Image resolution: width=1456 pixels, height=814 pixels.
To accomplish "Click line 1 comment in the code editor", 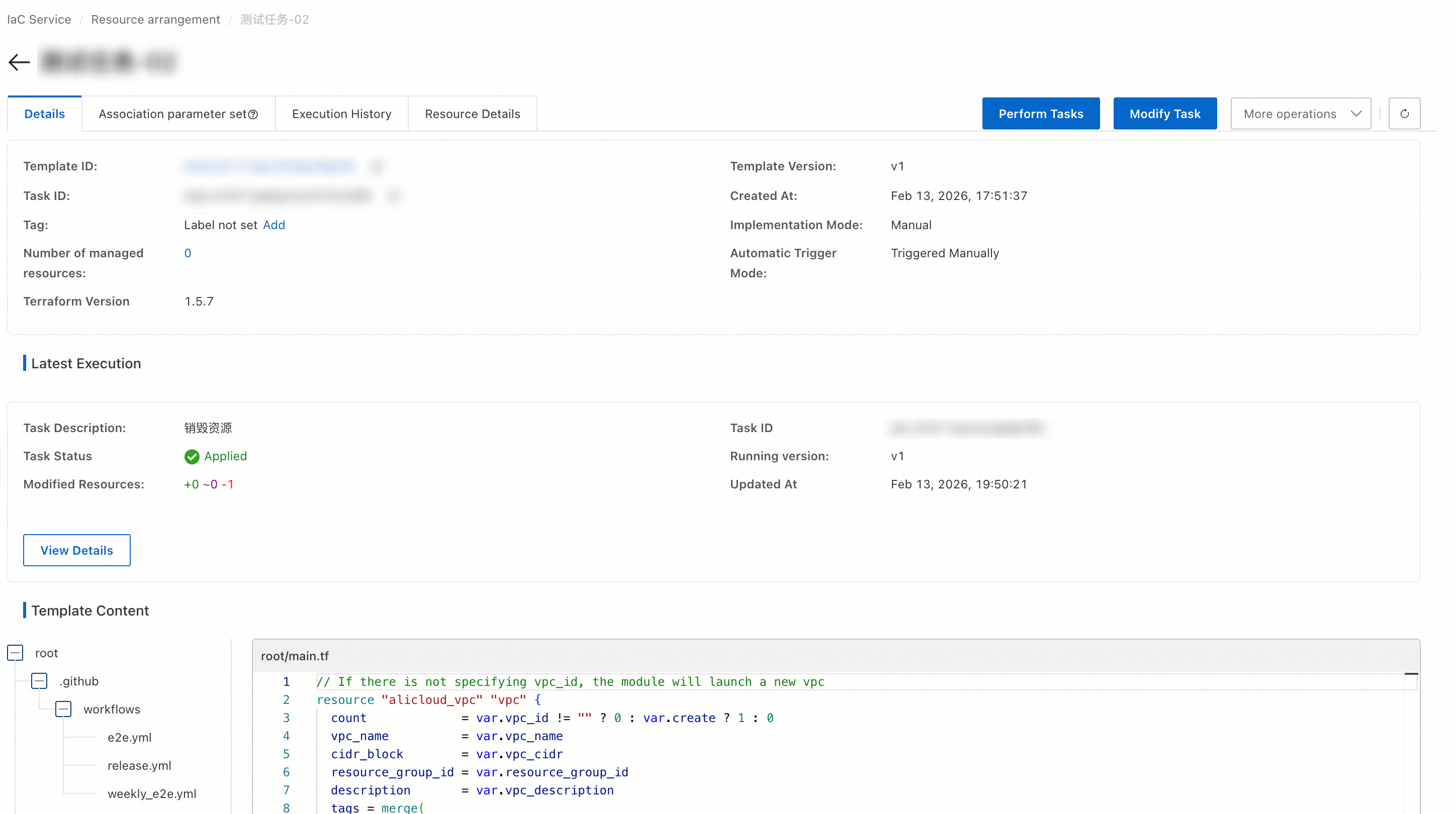I will [570, 682].
